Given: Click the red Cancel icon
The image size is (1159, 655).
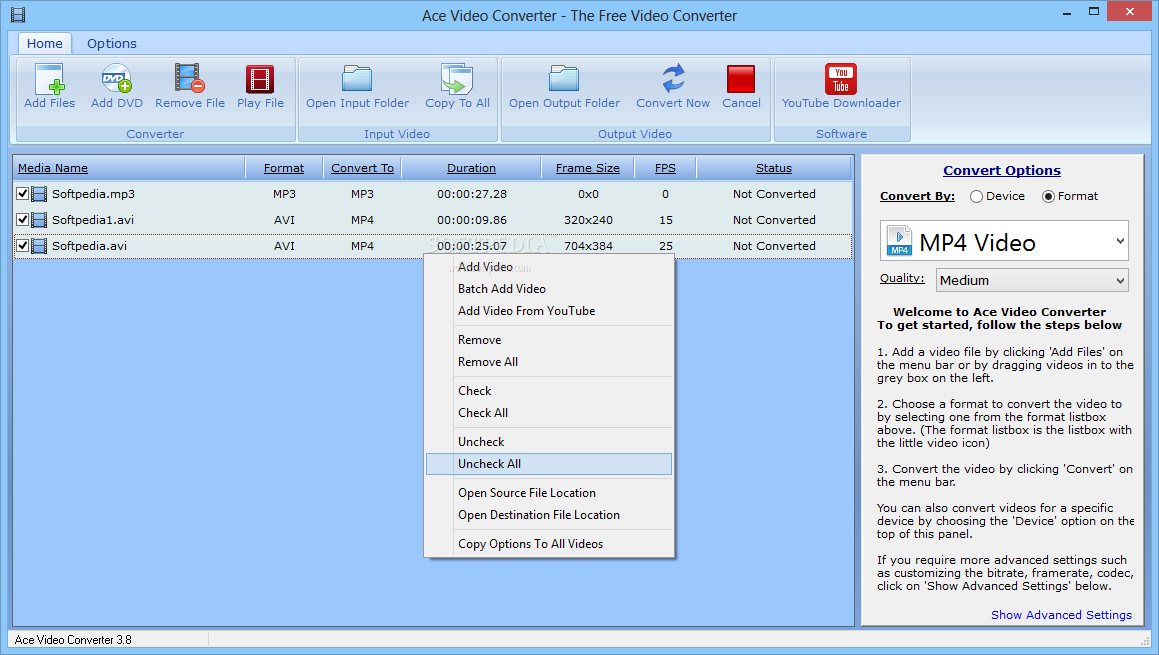Looking at the screenshot, I should click(x=741, y=79).
